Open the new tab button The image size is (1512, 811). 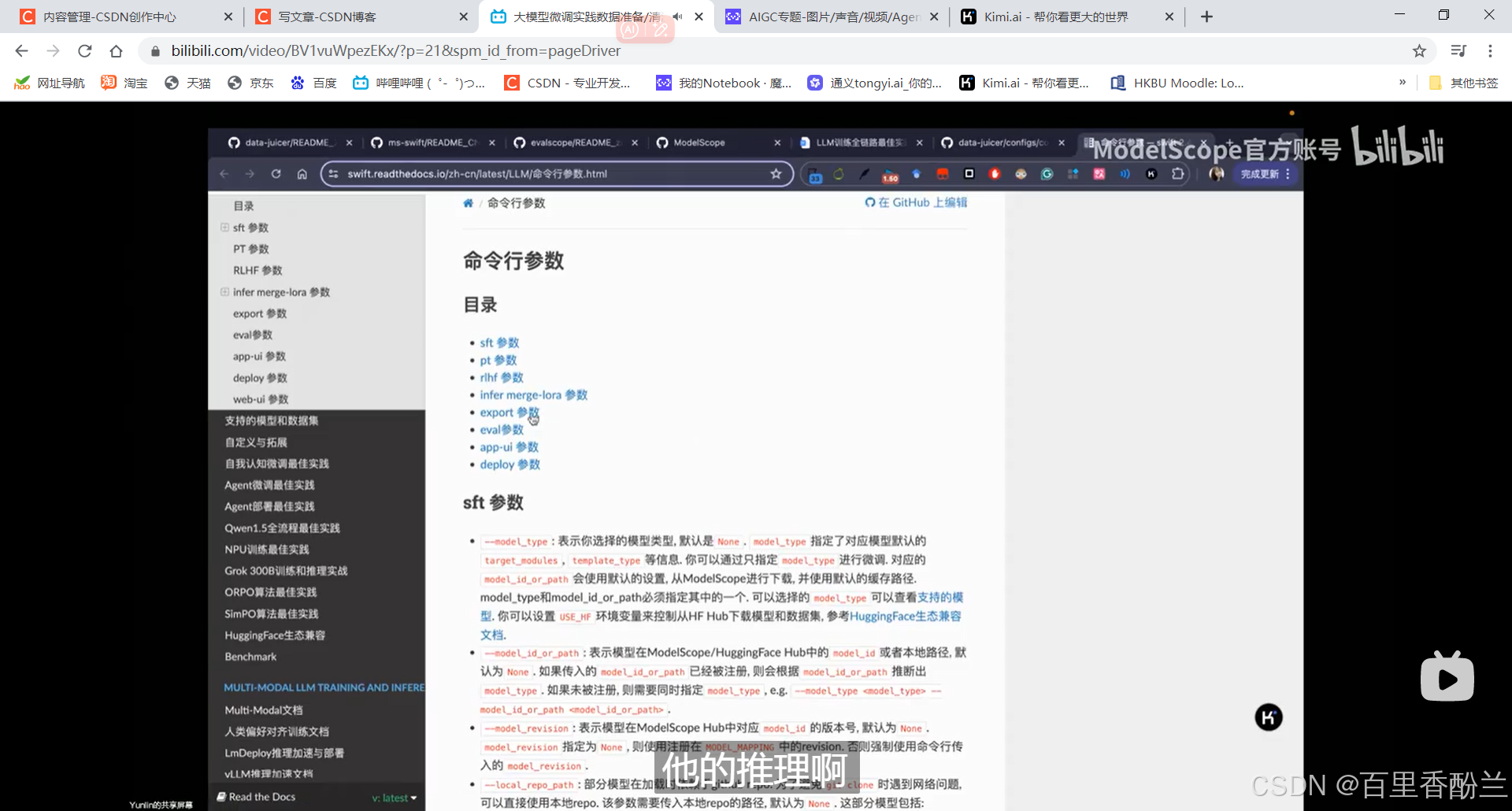(x=1206, y=17)
